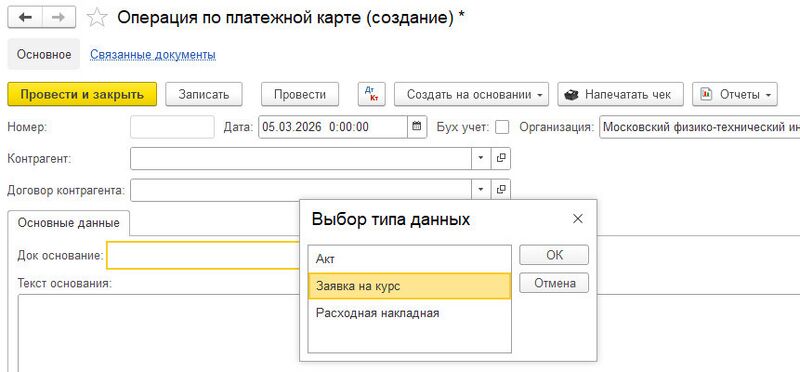Go back using the left arrow button
Image resolution: width=800 pixels, height=372 pixels.
click(x=25, y=17)
